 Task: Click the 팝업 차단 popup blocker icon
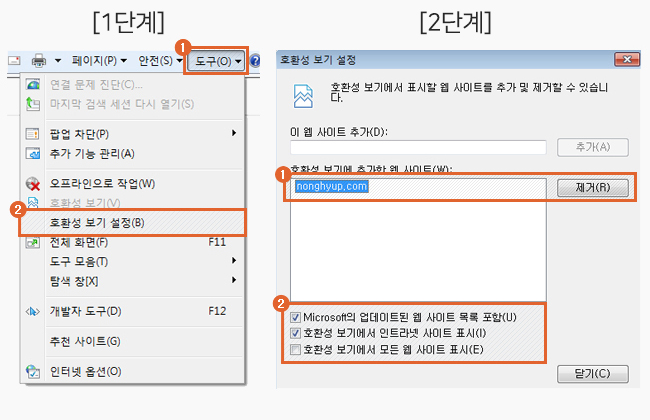33,134
